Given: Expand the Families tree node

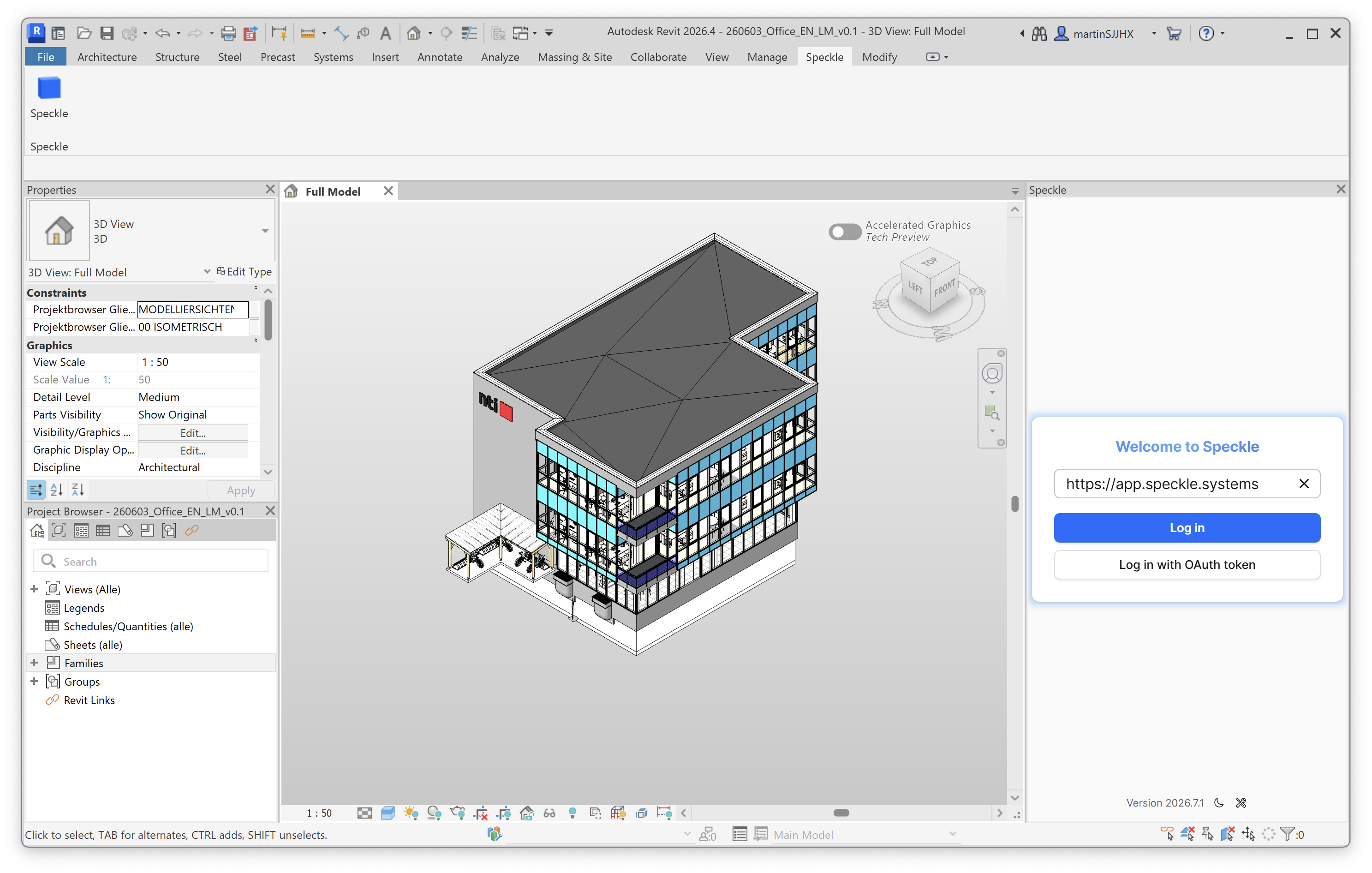Looking at the screenshot, I should click(34, 662).
